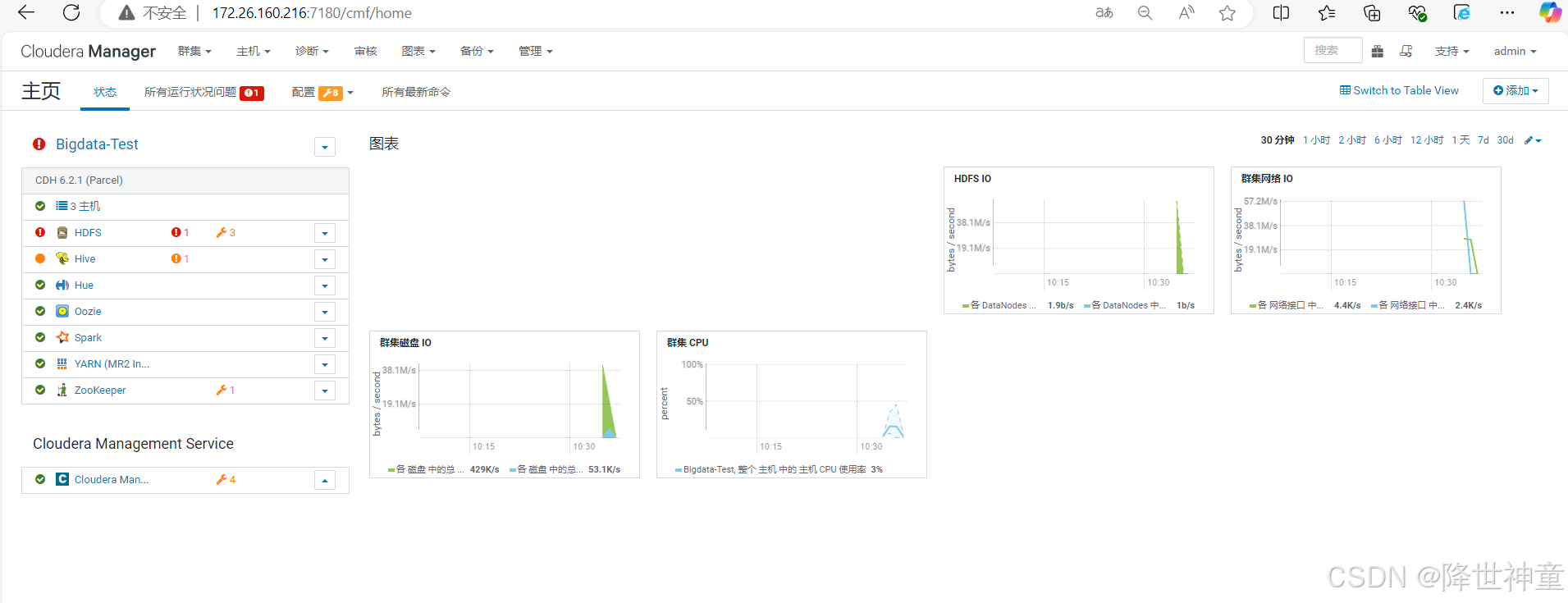
Task: Open the 所有最新命令 tab
Action: (416, 92)
